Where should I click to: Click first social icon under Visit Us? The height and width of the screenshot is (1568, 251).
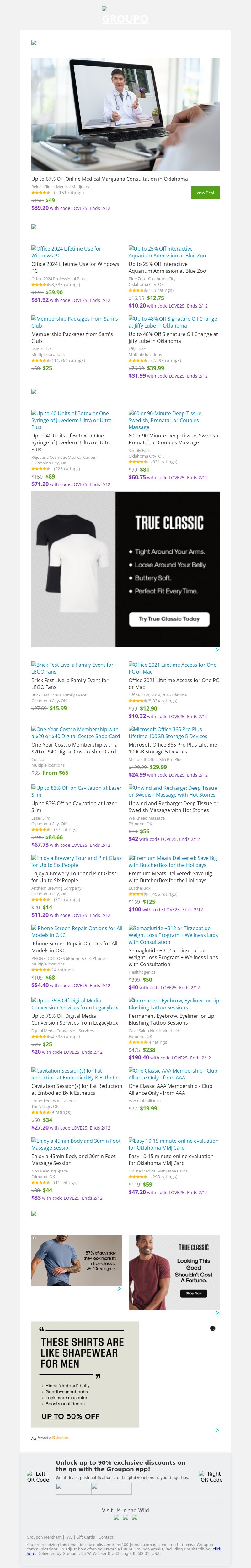117,1518
